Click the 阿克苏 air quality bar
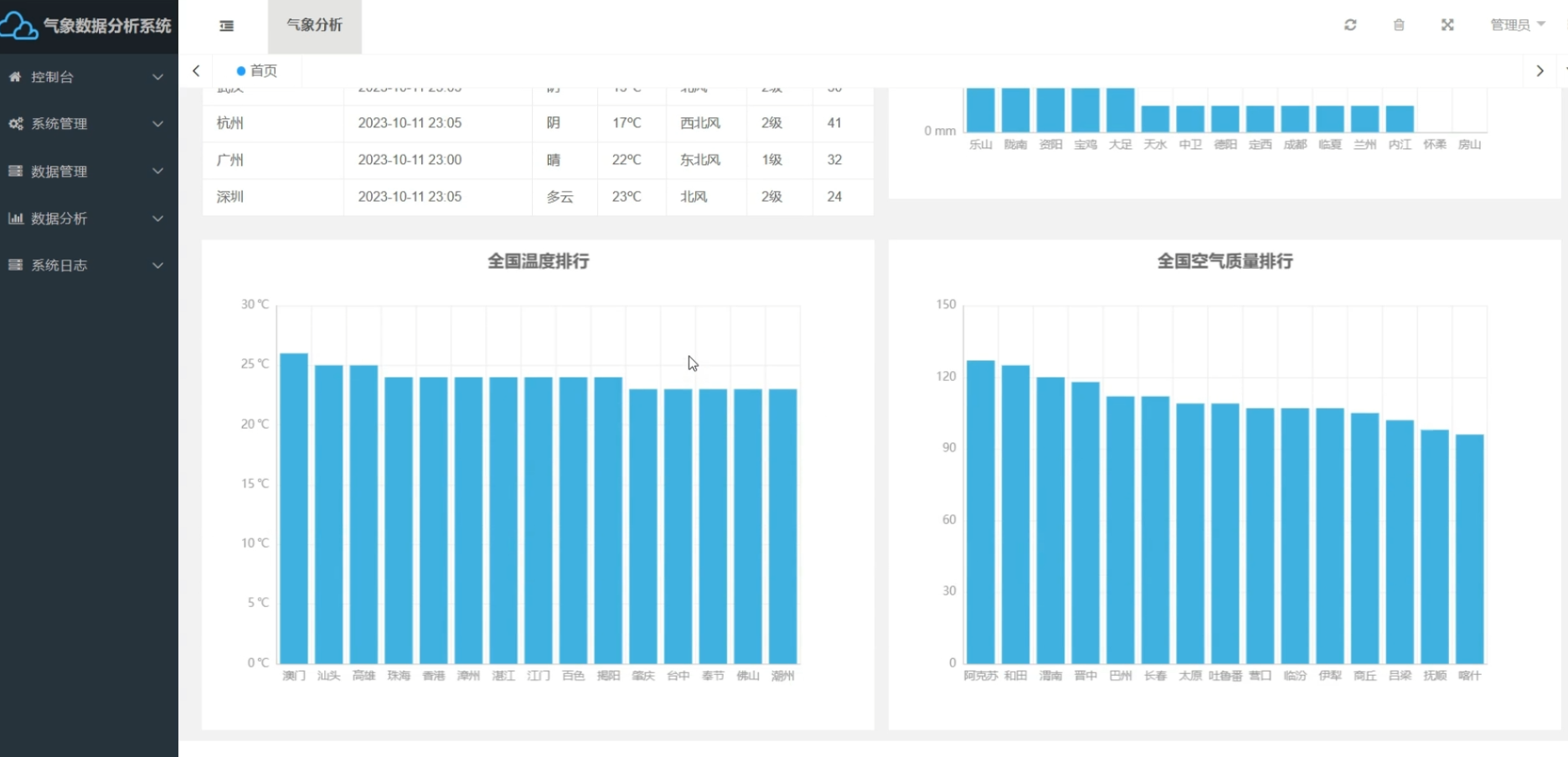Image resolution: width=1568 pixels, height=757 pixels. click(981, 512)
